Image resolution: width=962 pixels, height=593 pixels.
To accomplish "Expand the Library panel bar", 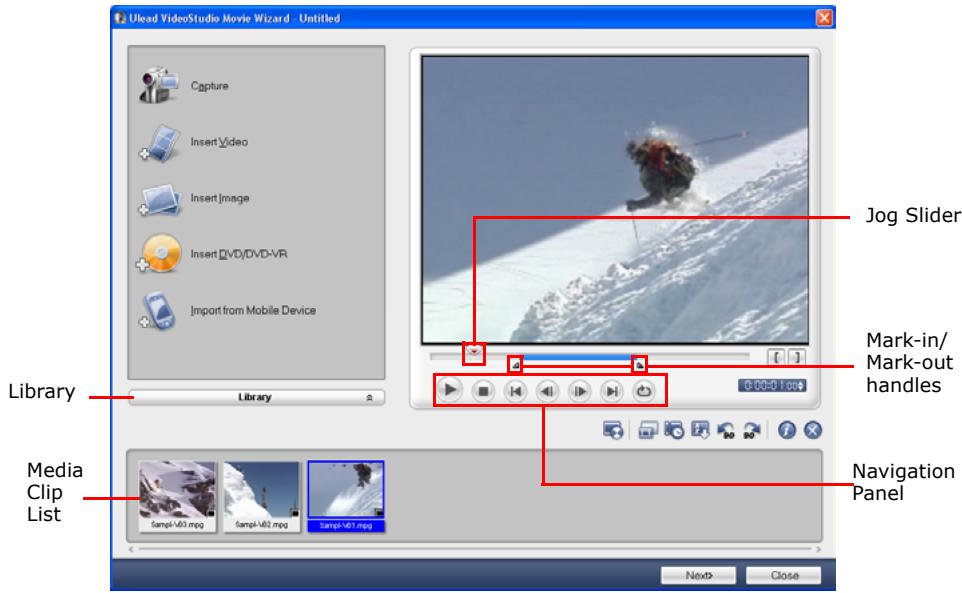I will point(256,397).
